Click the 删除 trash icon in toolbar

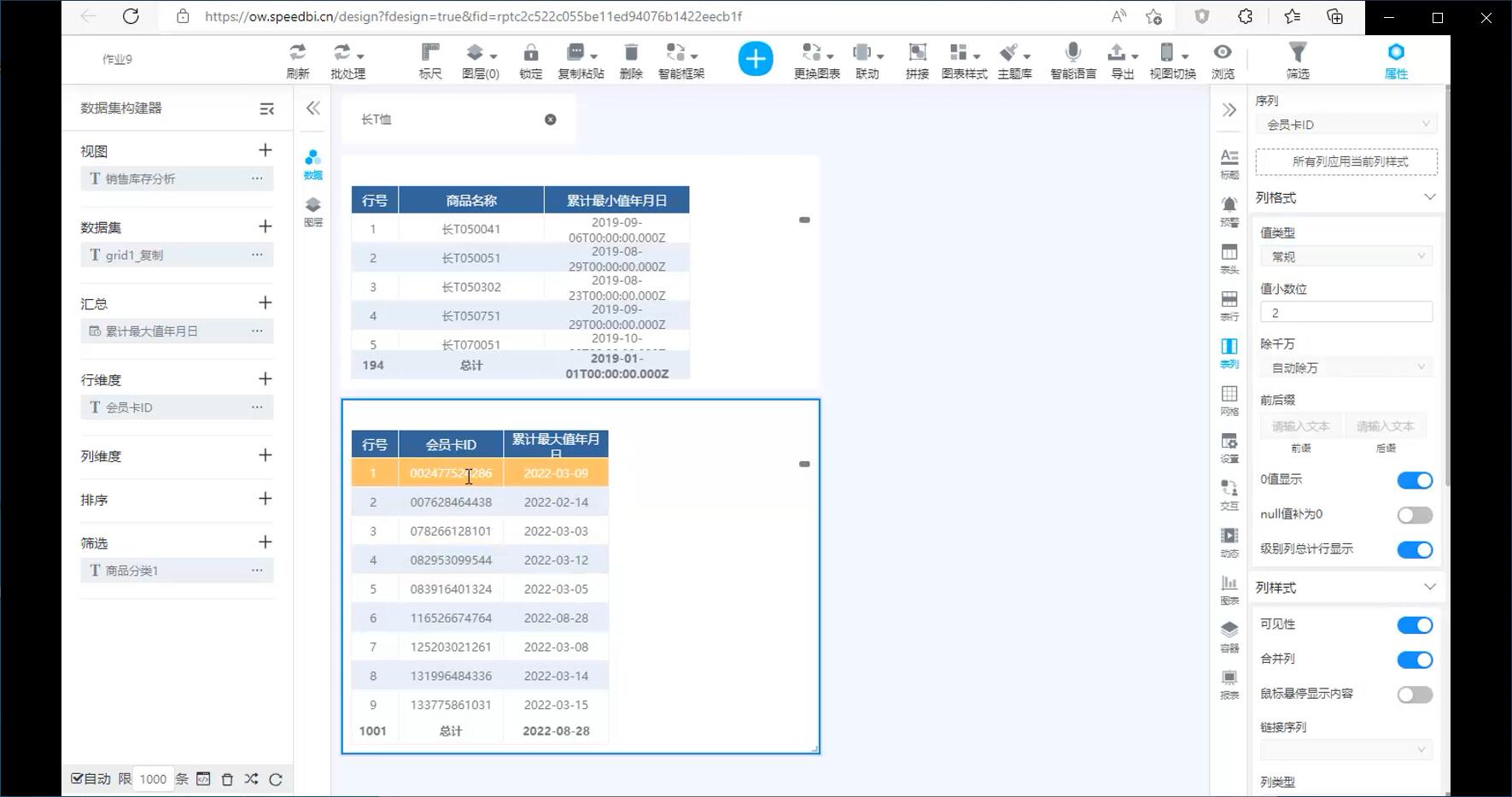631,60
